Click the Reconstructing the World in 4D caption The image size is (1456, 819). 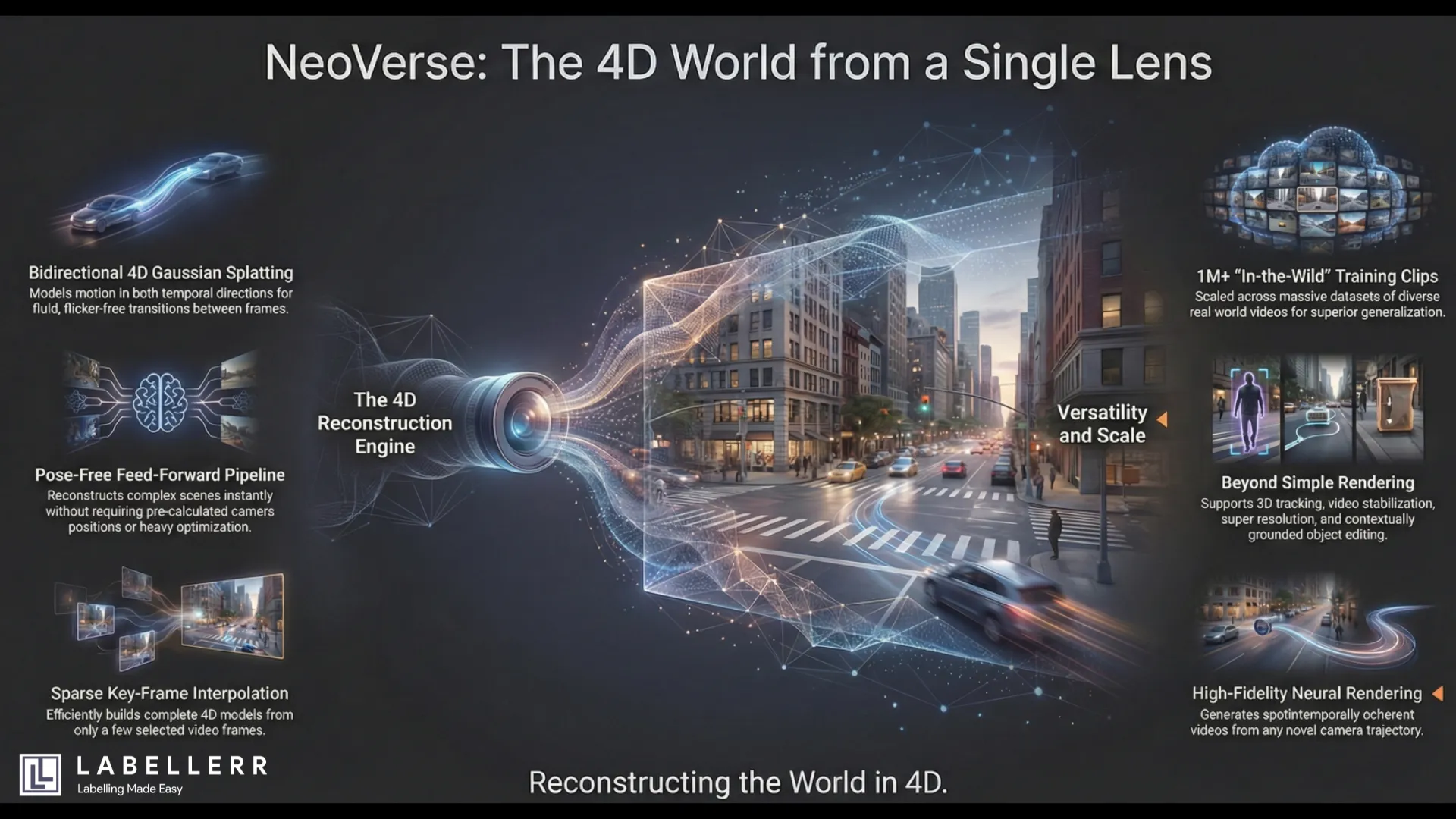(738, 783)
